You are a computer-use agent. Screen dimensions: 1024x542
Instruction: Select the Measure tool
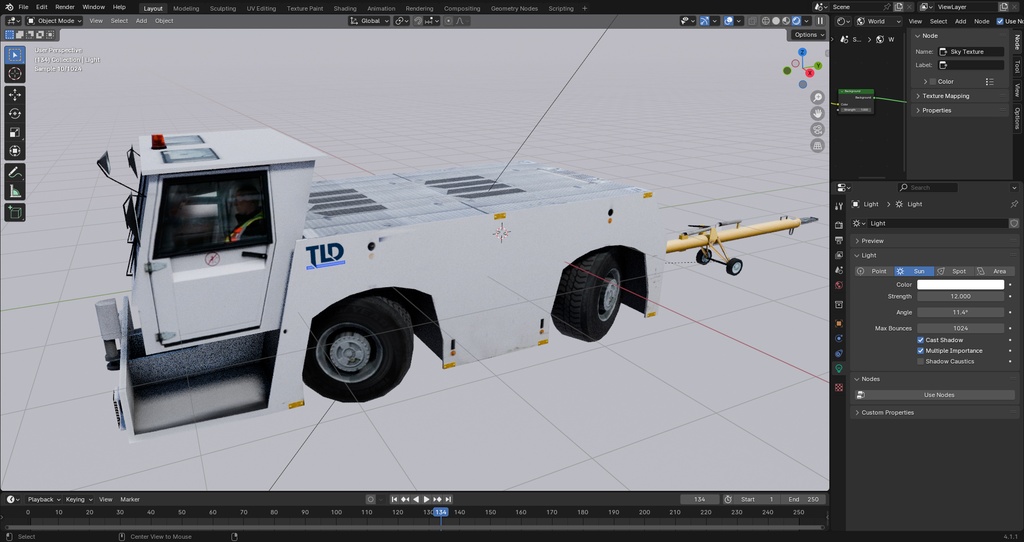coord(15,191)
